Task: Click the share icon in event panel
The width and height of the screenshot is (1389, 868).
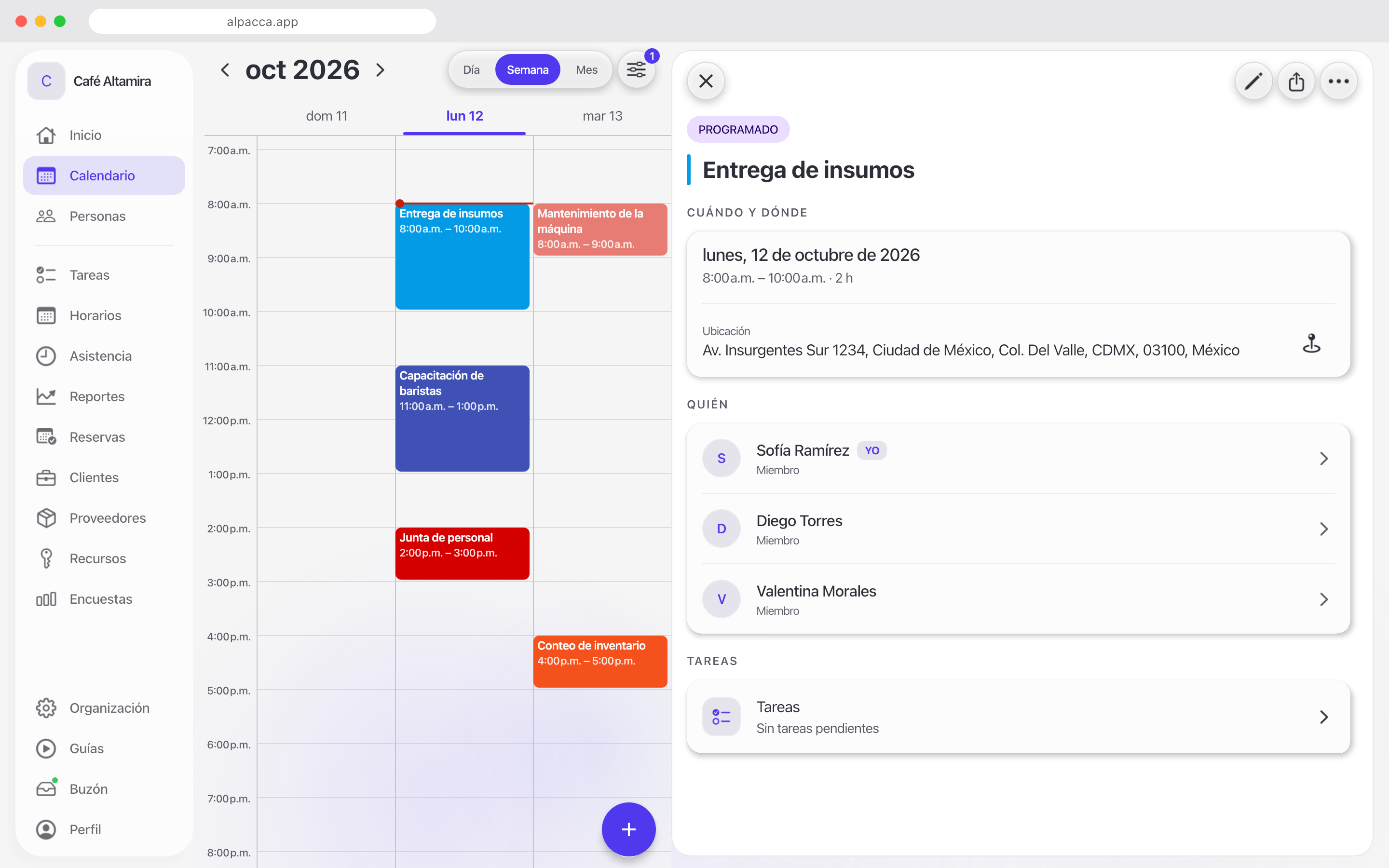Action: click(x=1296, y=81)
